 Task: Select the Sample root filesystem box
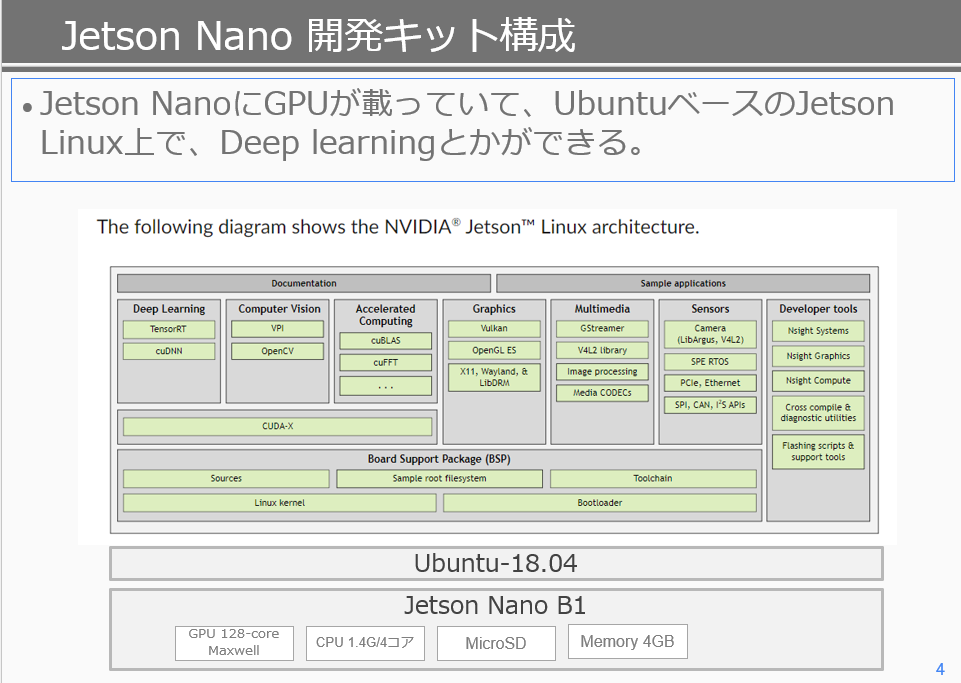click(x=439, y=479)
